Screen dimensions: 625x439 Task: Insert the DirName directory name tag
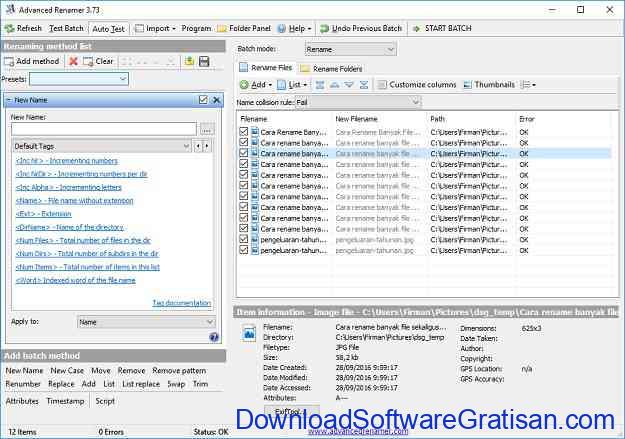tap(70, 227)
